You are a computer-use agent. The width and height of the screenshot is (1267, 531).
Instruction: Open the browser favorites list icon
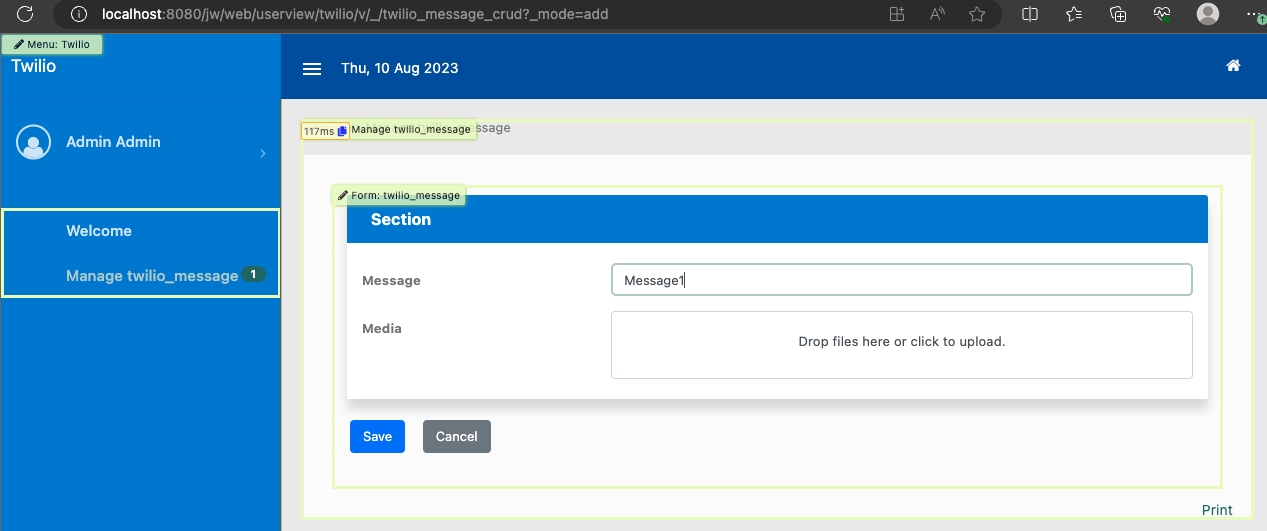click(x=1074, y=14)
